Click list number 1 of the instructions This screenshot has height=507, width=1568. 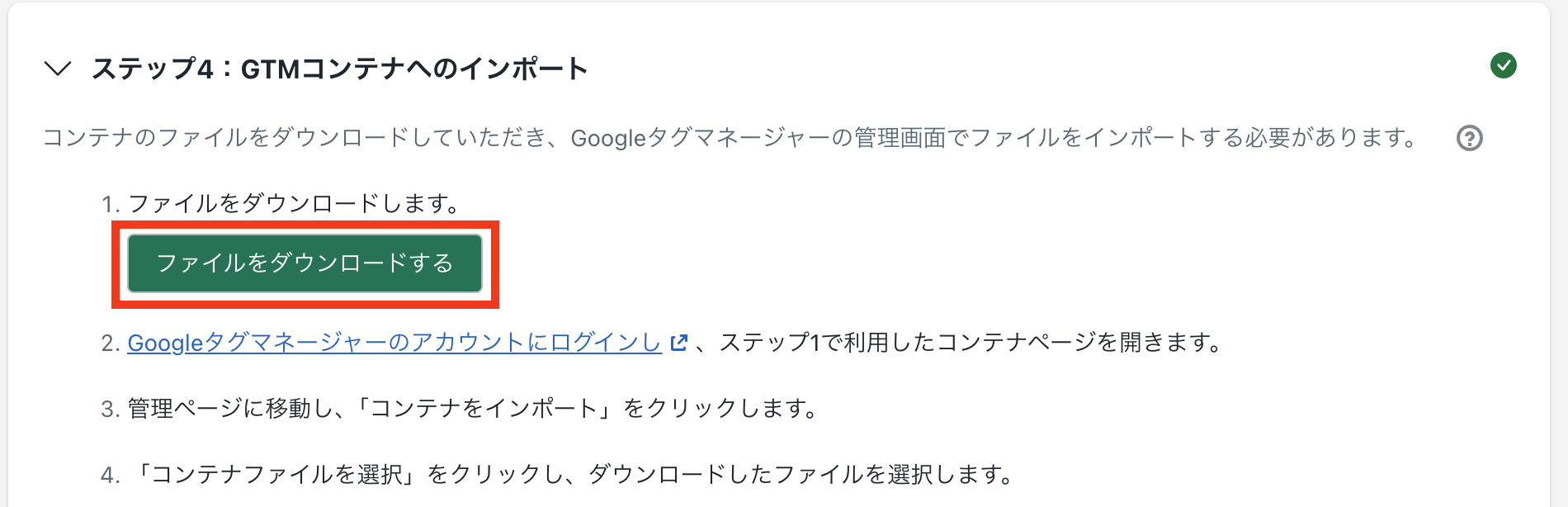click(x=110, y=204)
